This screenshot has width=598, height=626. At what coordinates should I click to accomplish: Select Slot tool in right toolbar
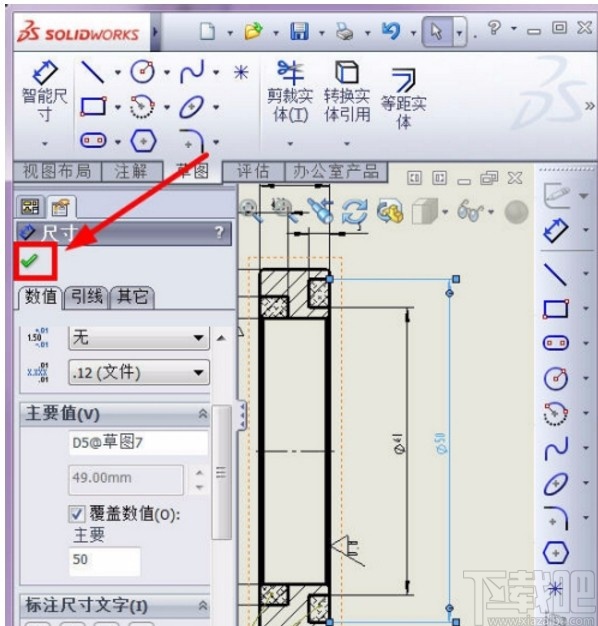556,343
